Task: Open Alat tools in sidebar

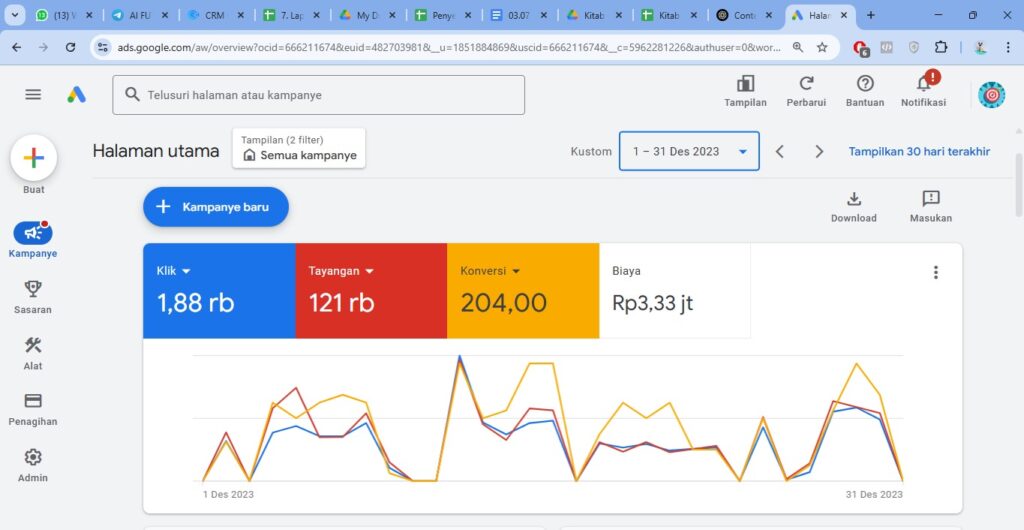Action: 33,346
